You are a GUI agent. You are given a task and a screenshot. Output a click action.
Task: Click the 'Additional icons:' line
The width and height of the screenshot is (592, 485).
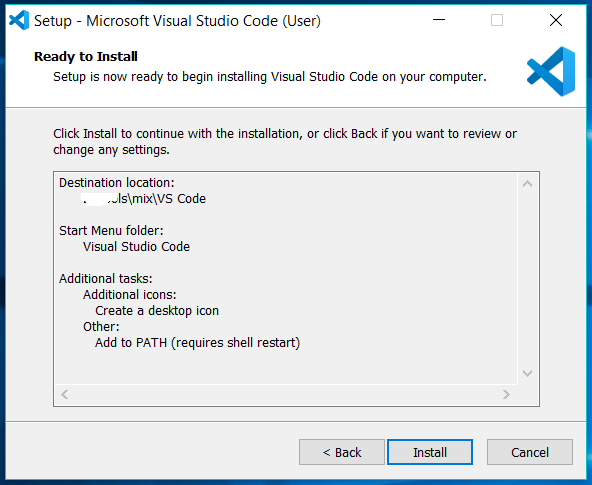click(130, 294)
